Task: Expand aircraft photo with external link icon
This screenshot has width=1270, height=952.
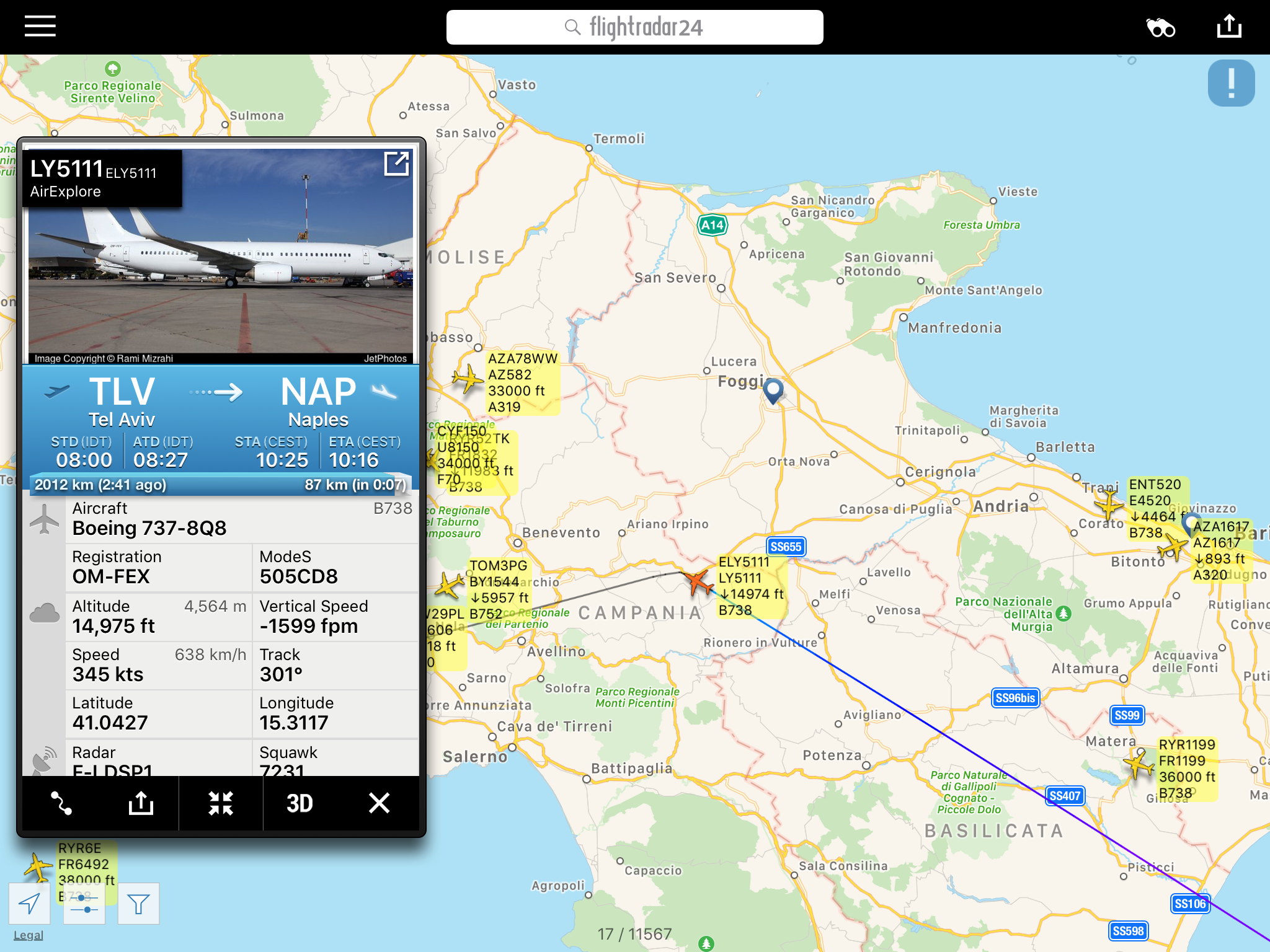Action: (396, 164)
